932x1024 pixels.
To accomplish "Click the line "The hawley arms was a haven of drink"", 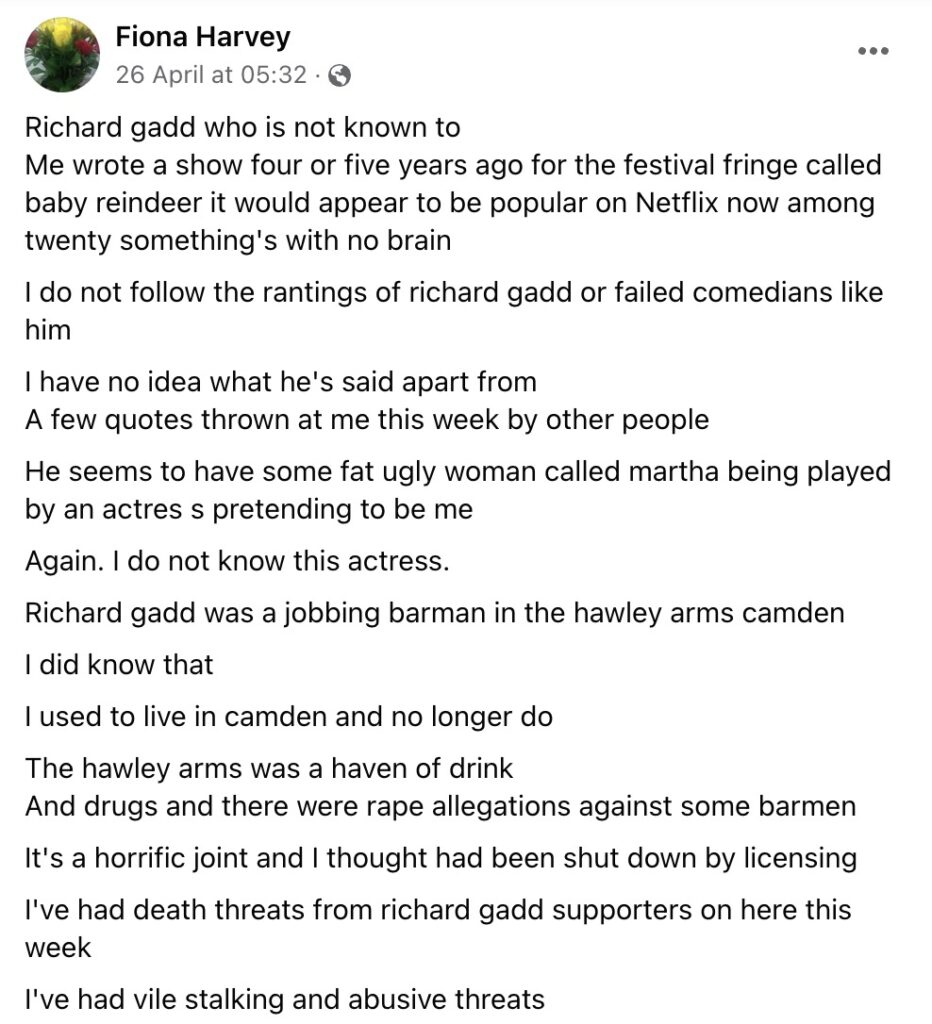I will [x=268, y=769].
